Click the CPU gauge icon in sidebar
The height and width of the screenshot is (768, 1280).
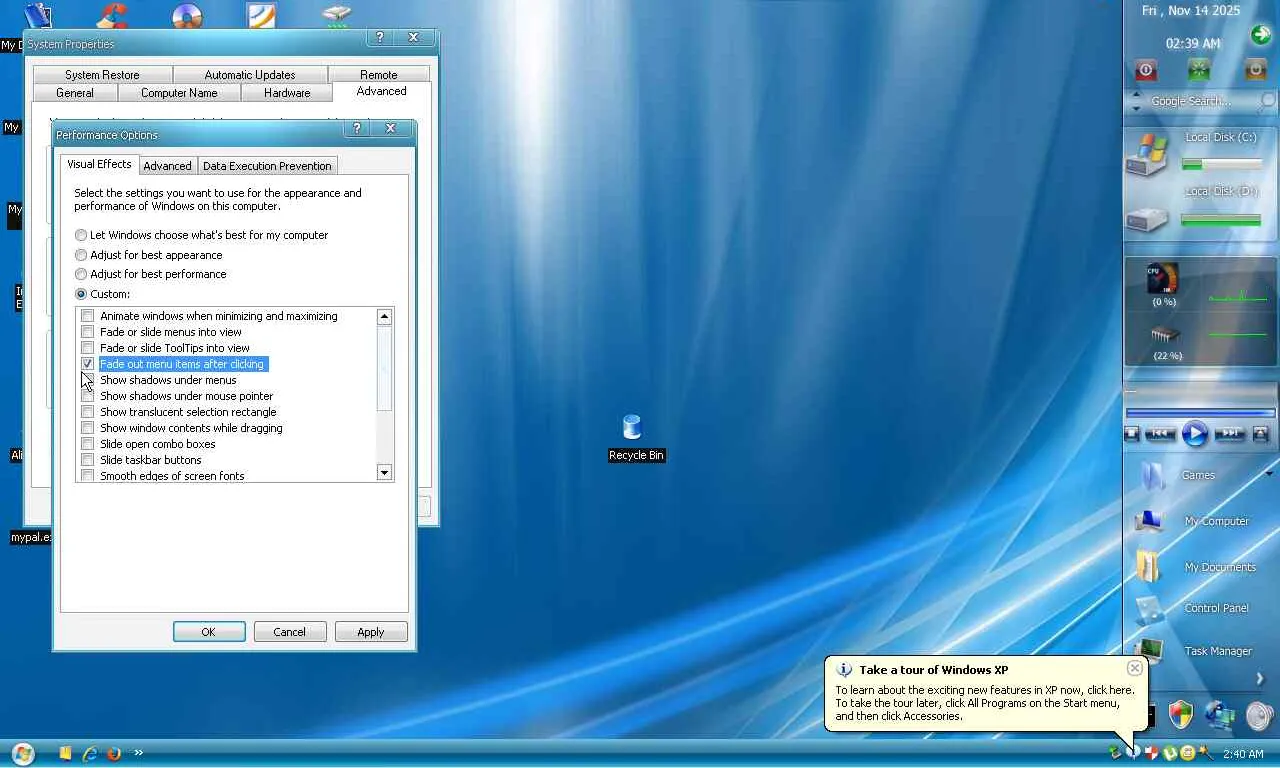[1162, 279]
